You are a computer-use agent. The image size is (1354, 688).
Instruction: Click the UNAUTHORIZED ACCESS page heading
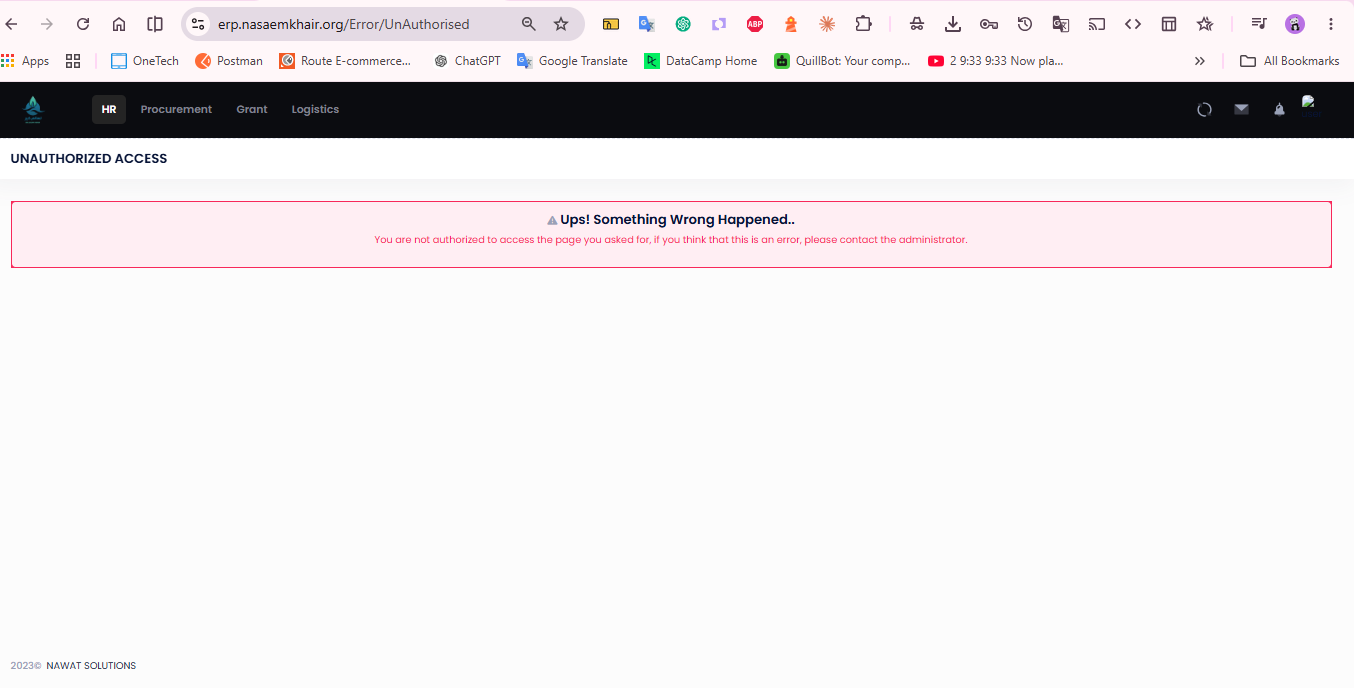89,158
